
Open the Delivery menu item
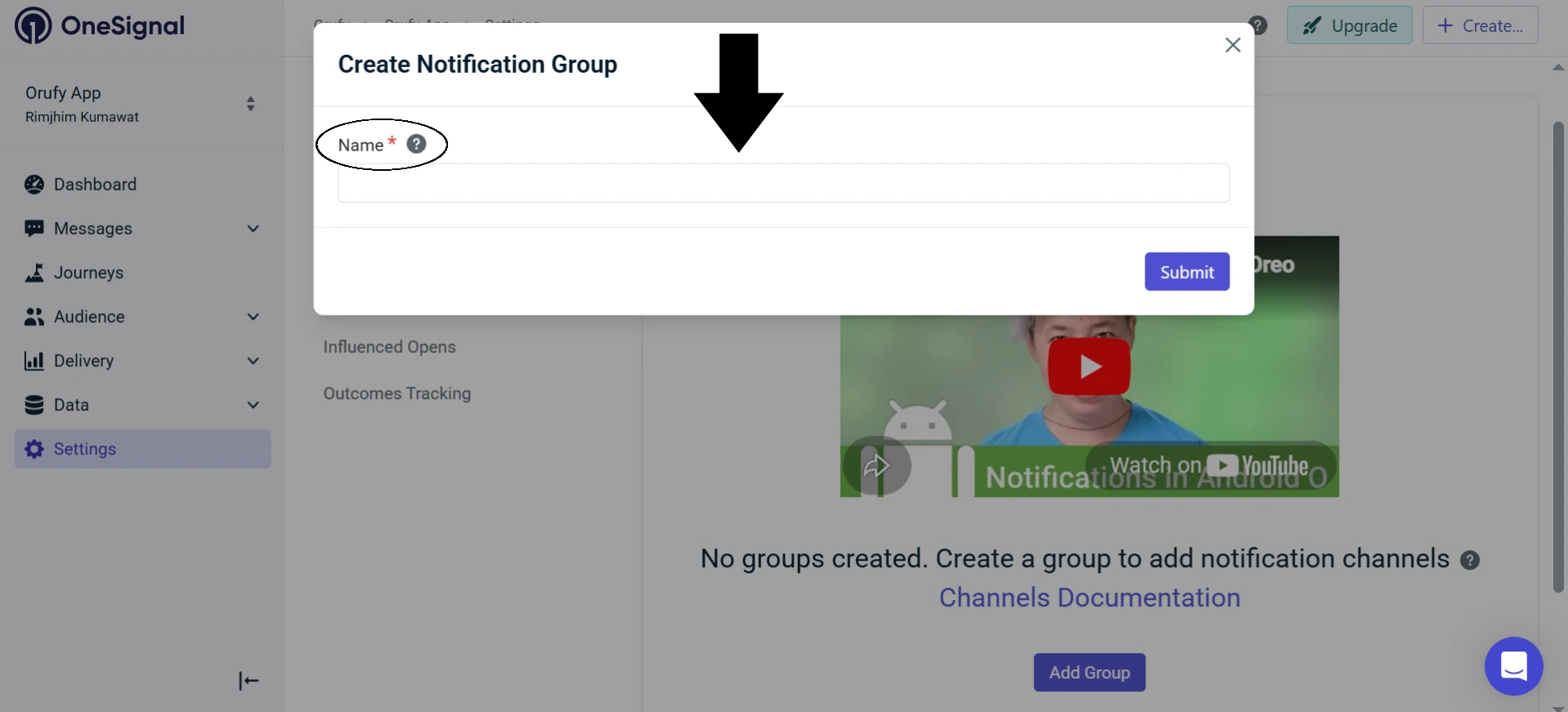tap(142, 361)
